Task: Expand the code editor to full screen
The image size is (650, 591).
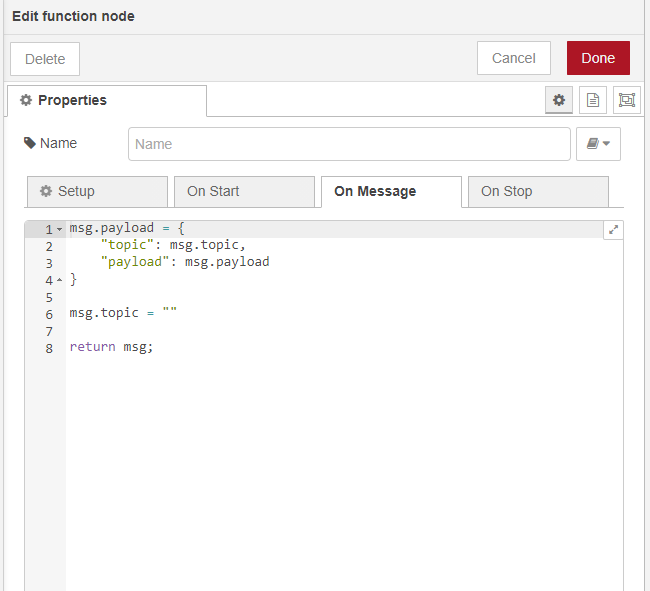Action: click(614, 230)
